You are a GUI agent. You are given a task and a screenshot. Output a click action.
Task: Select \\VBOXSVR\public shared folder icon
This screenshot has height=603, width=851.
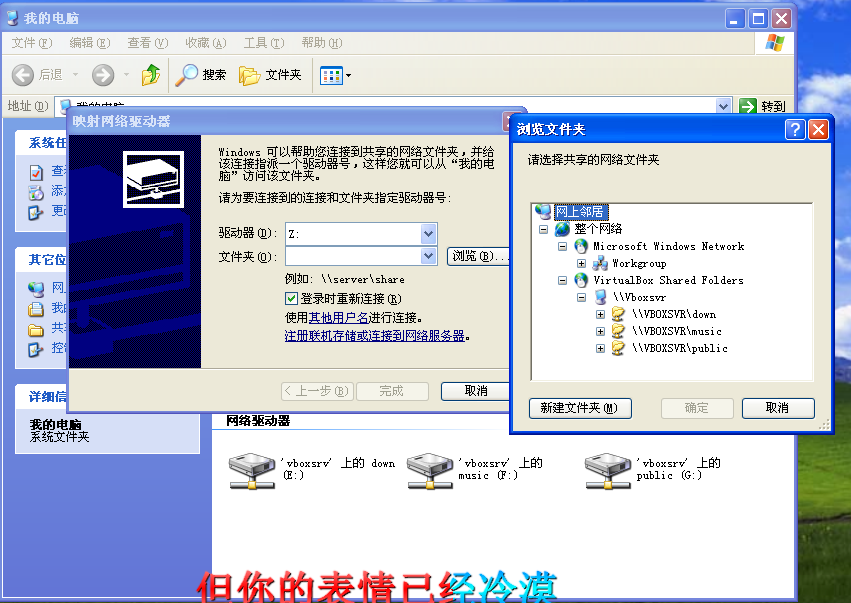pos(618,348)
